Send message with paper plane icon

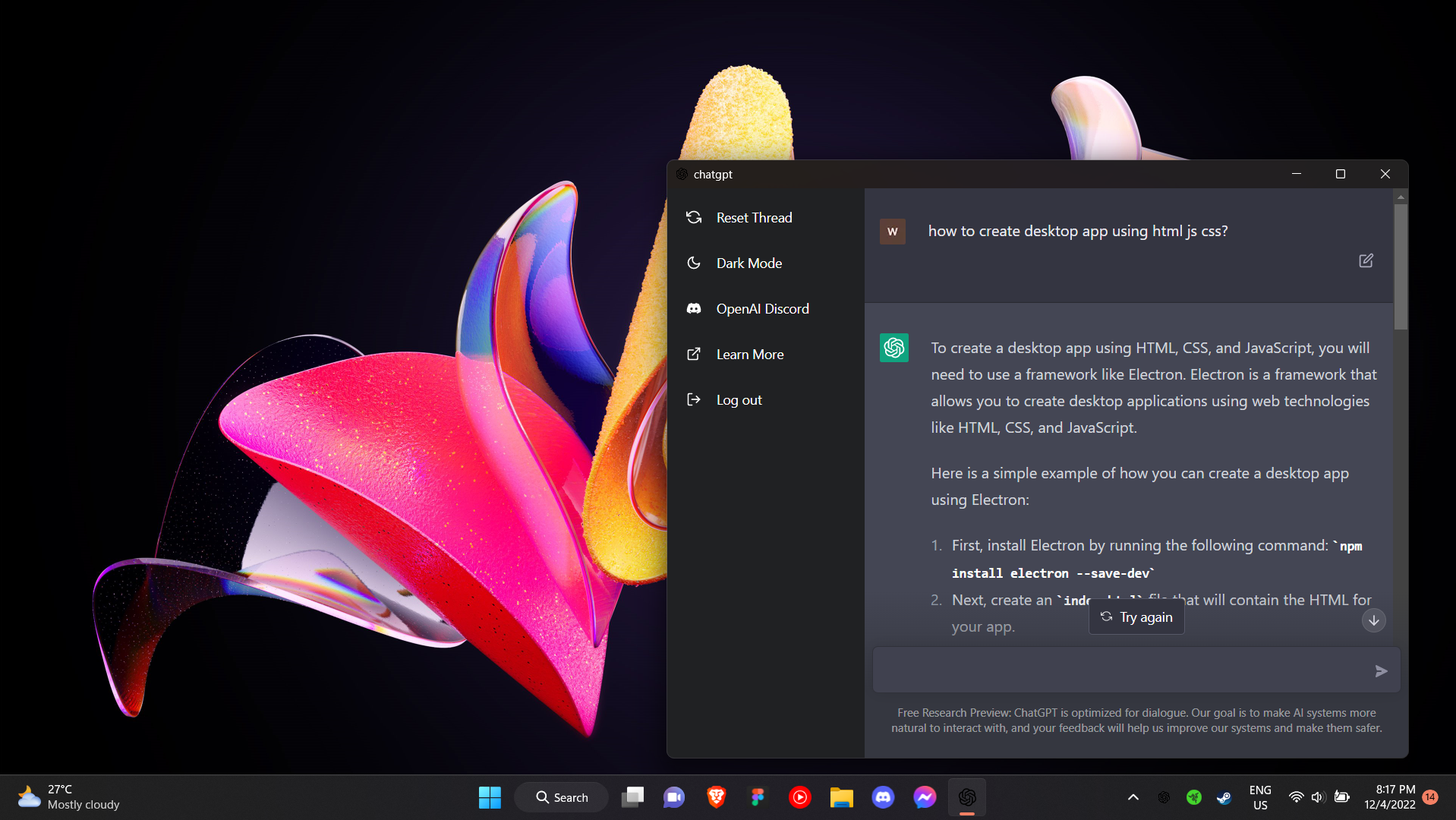1382,671
